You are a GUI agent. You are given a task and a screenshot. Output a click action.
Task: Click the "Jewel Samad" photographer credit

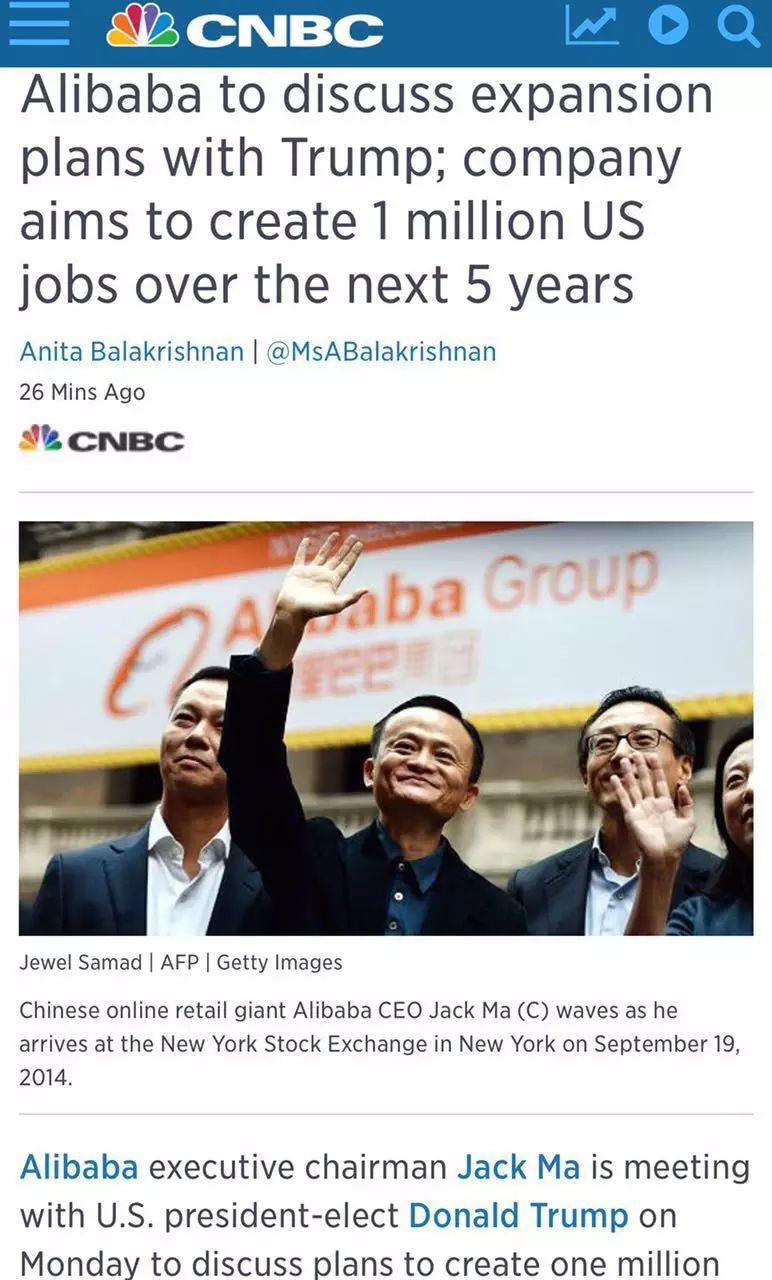tap(81, 963)
